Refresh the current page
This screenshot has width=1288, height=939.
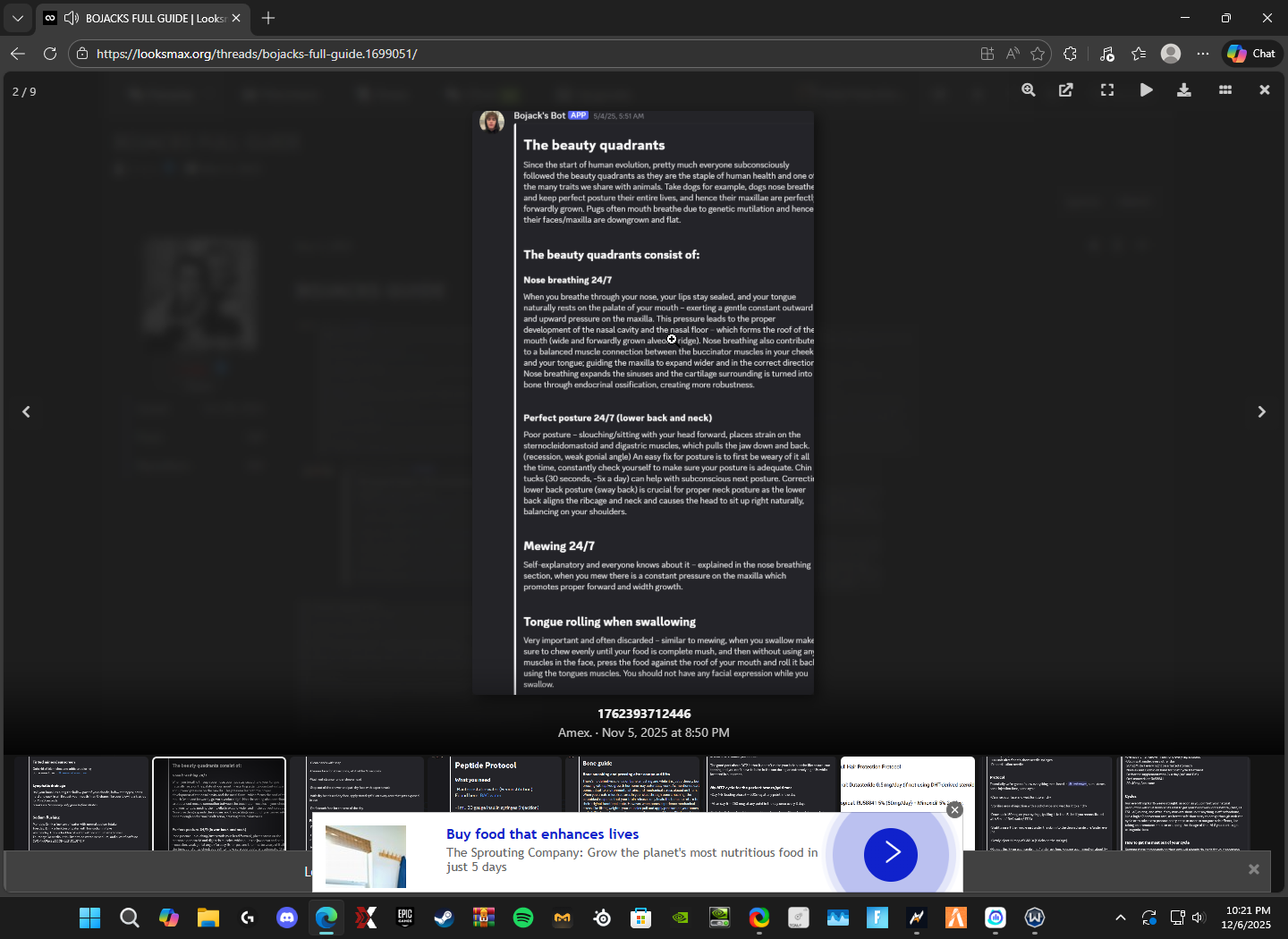tap(50, 54)
